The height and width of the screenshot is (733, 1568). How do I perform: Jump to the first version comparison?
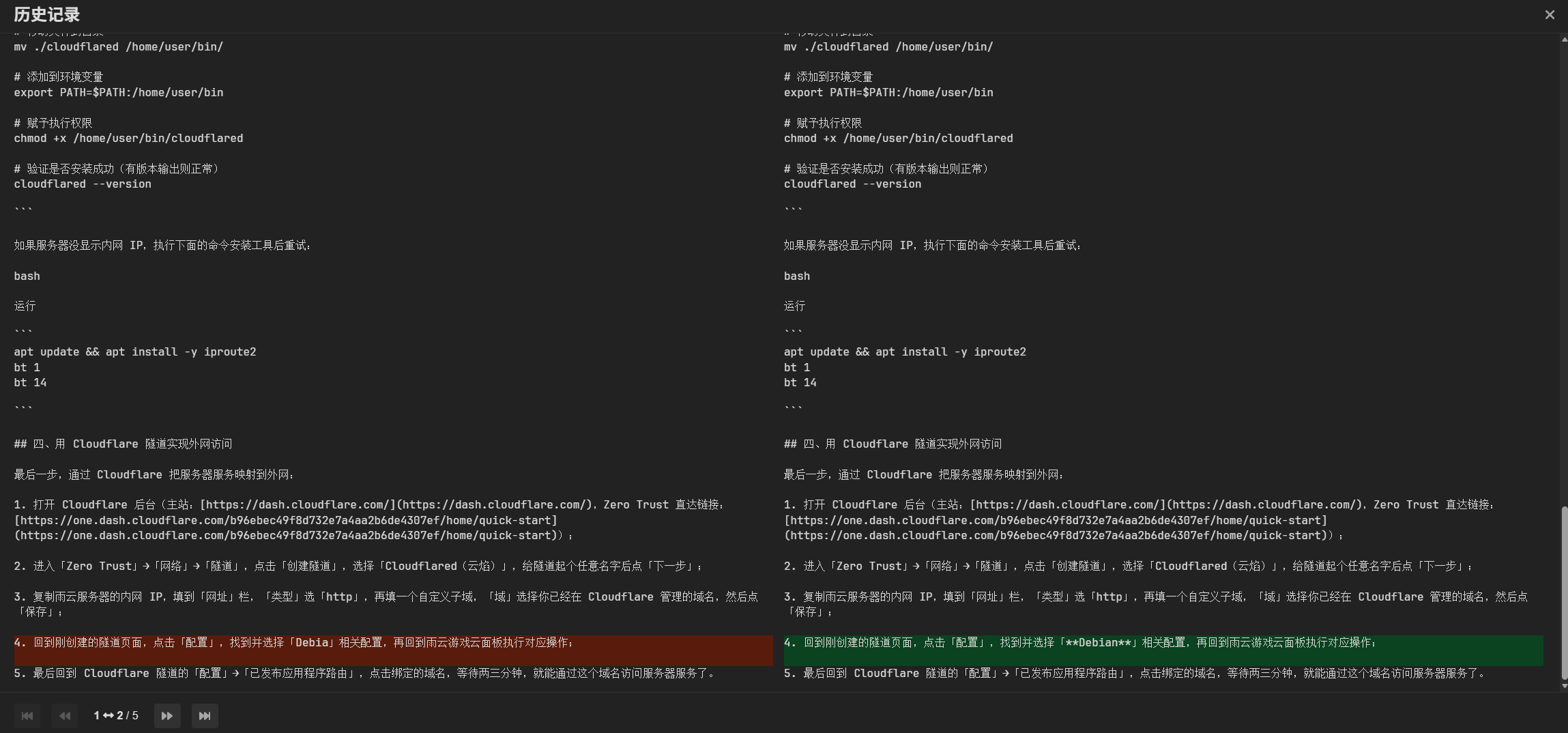click(x=27, y=716)
